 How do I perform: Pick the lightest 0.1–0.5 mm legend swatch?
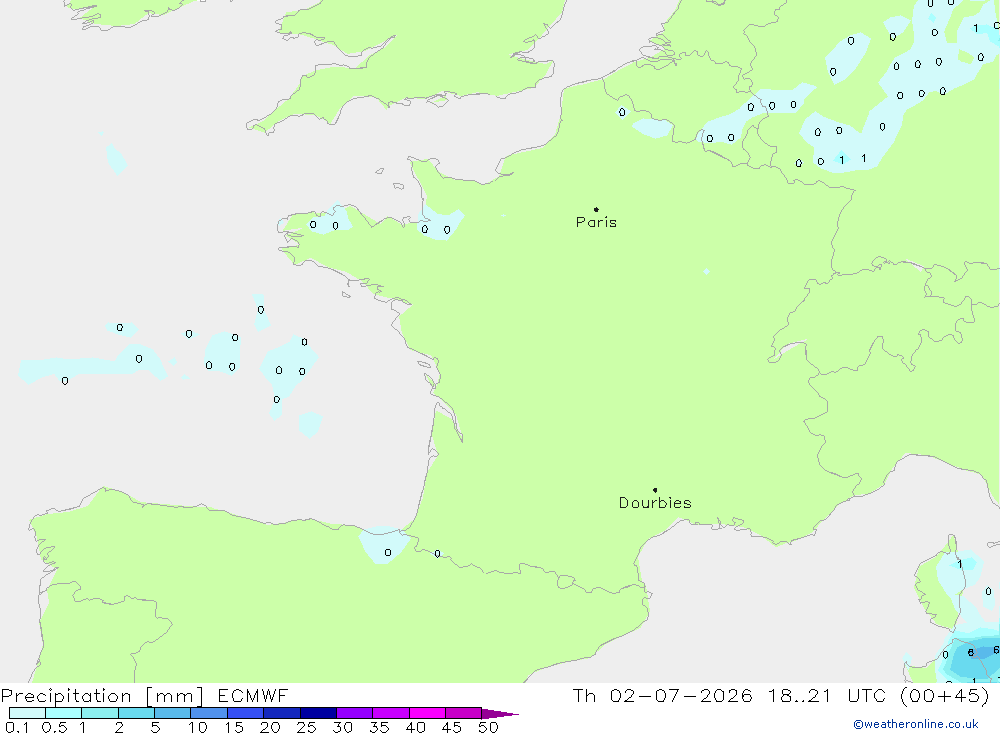(x=27, y=713)
